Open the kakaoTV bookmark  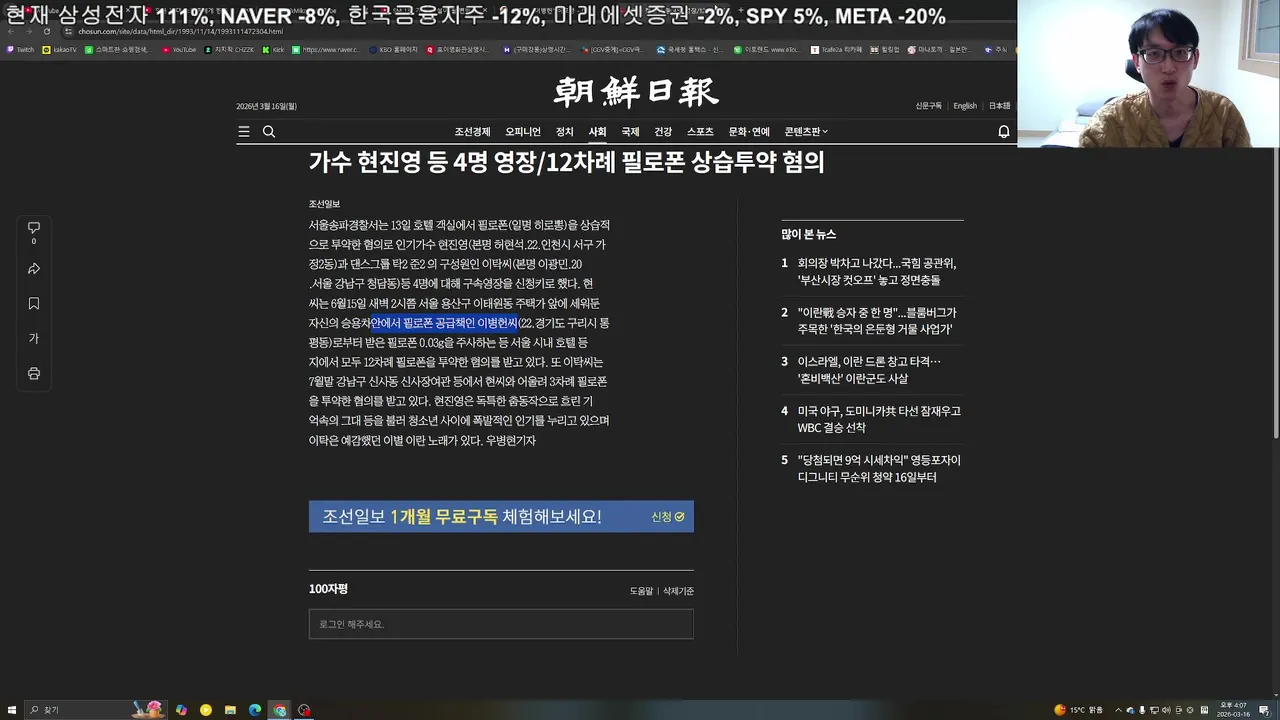pos(60,49)
